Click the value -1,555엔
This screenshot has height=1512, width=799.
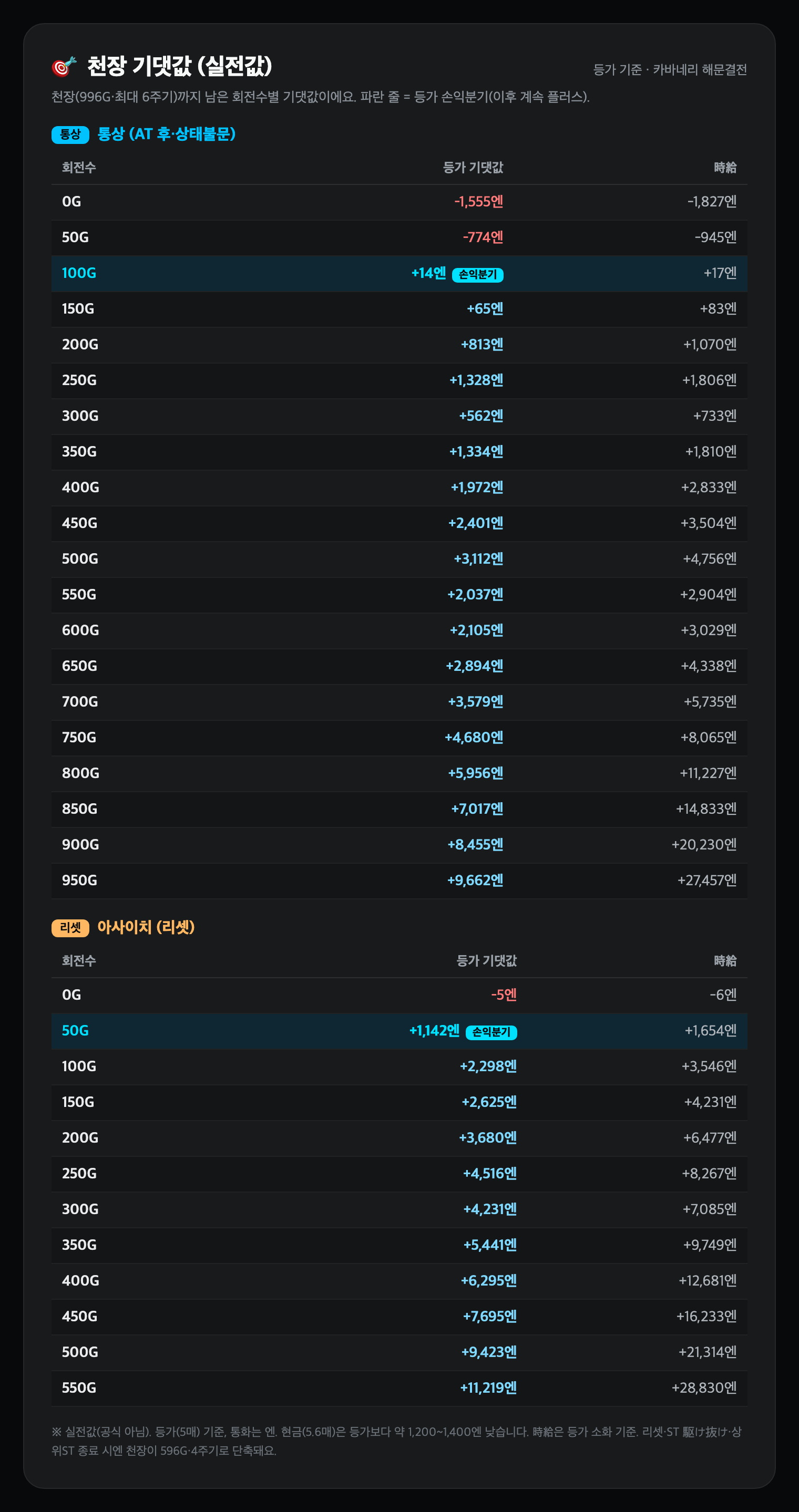pos(478,202)
